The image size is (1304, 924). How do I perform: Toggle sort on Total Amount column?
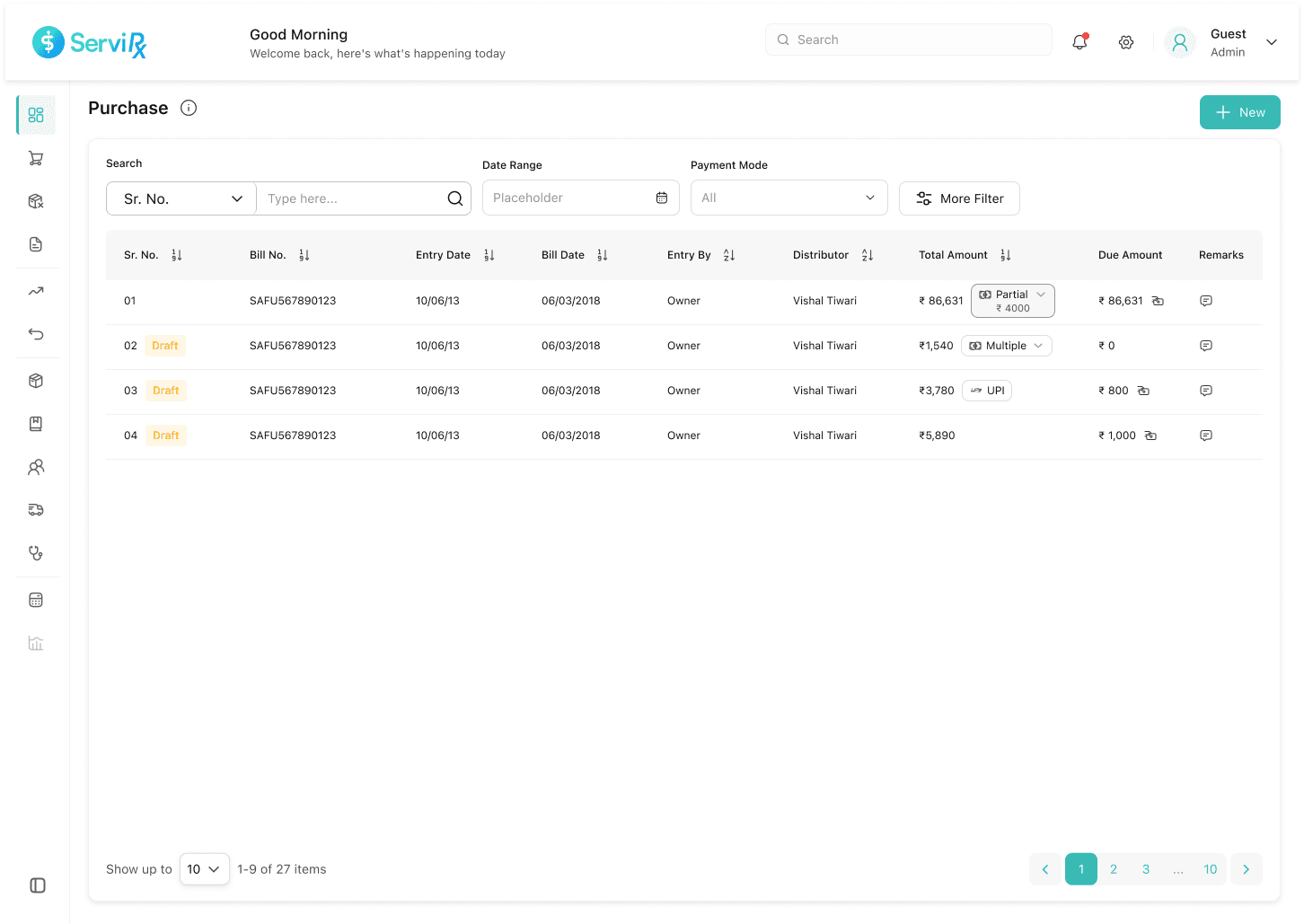[1006, 255]
